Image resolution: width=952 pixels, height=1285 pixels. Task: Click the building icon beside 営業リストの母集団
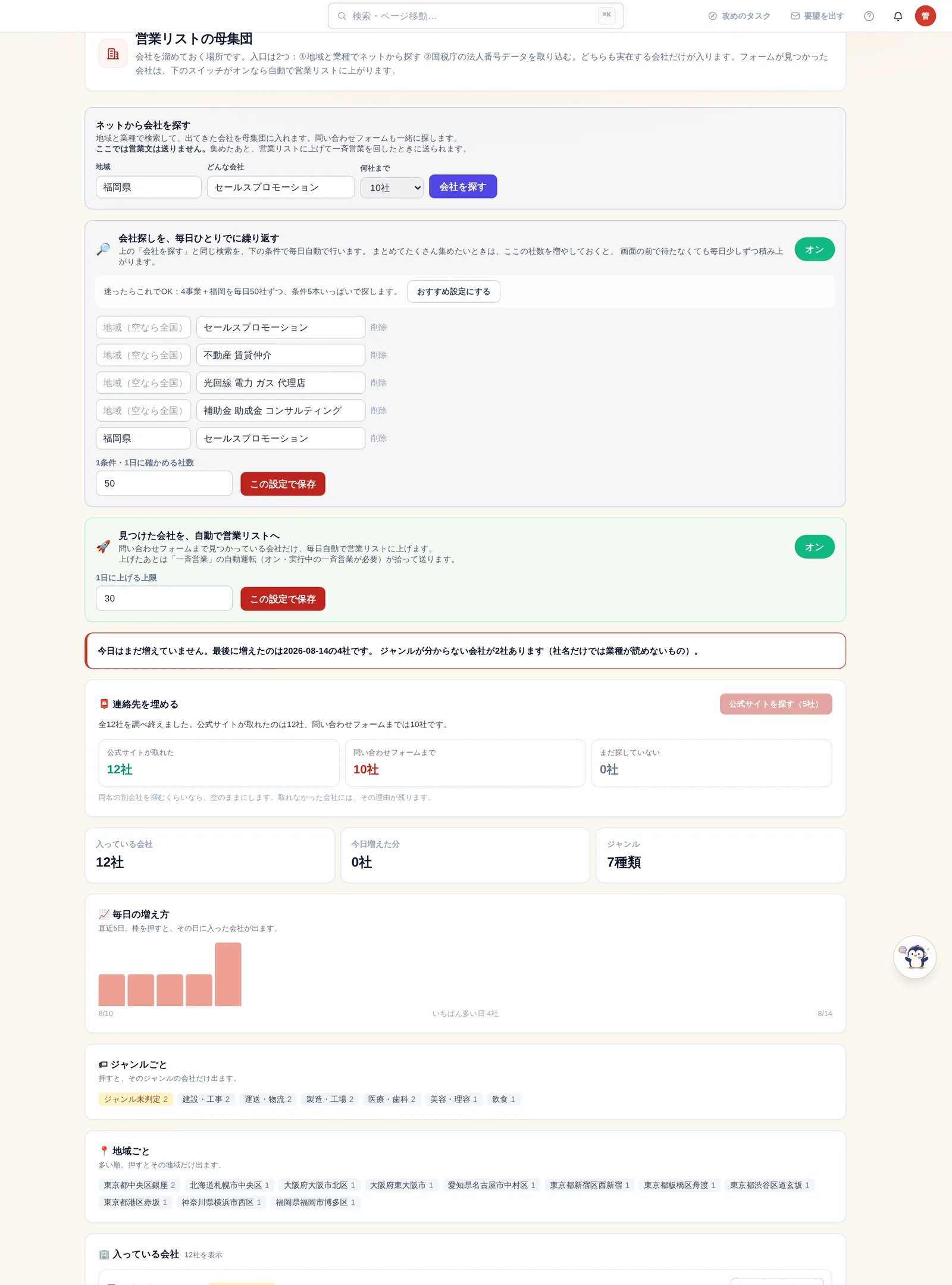pos(113,54)
